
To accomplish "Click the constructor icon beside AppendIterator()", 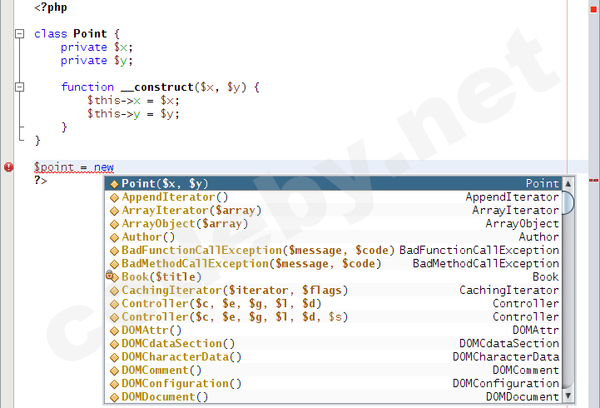I will point(114,197).
